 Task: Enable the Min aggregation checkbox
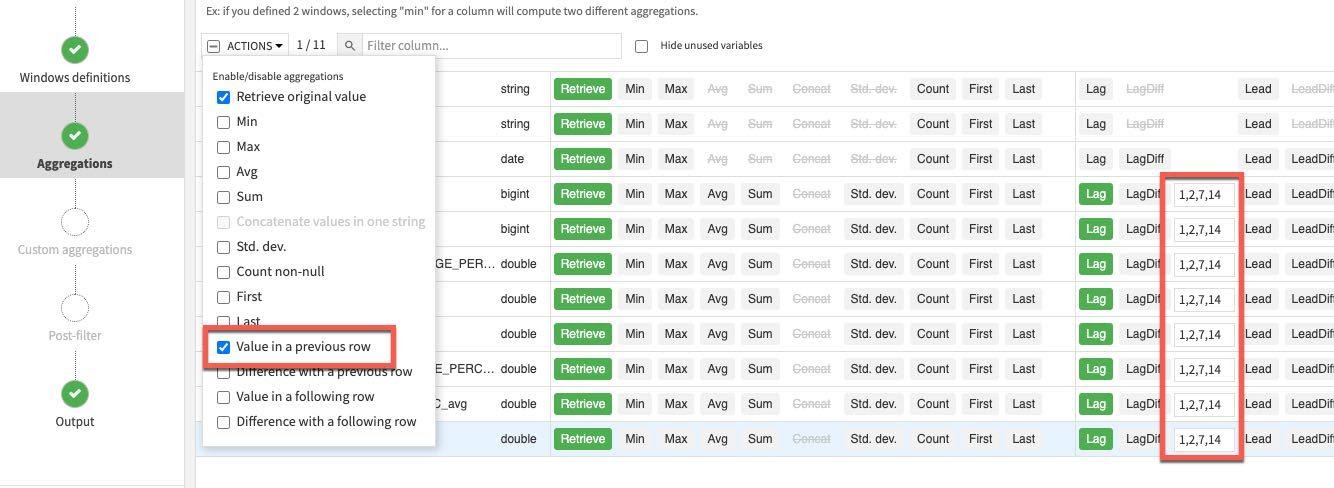click(x=224, y=122)
